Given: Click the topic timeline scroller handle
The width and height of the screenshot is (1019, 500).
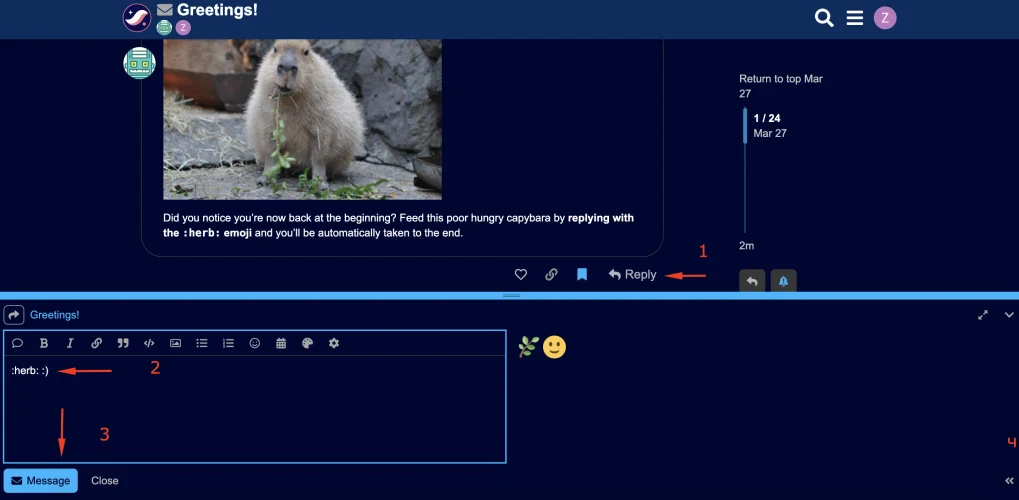Looking at the screenshot, I should point(745,125).
